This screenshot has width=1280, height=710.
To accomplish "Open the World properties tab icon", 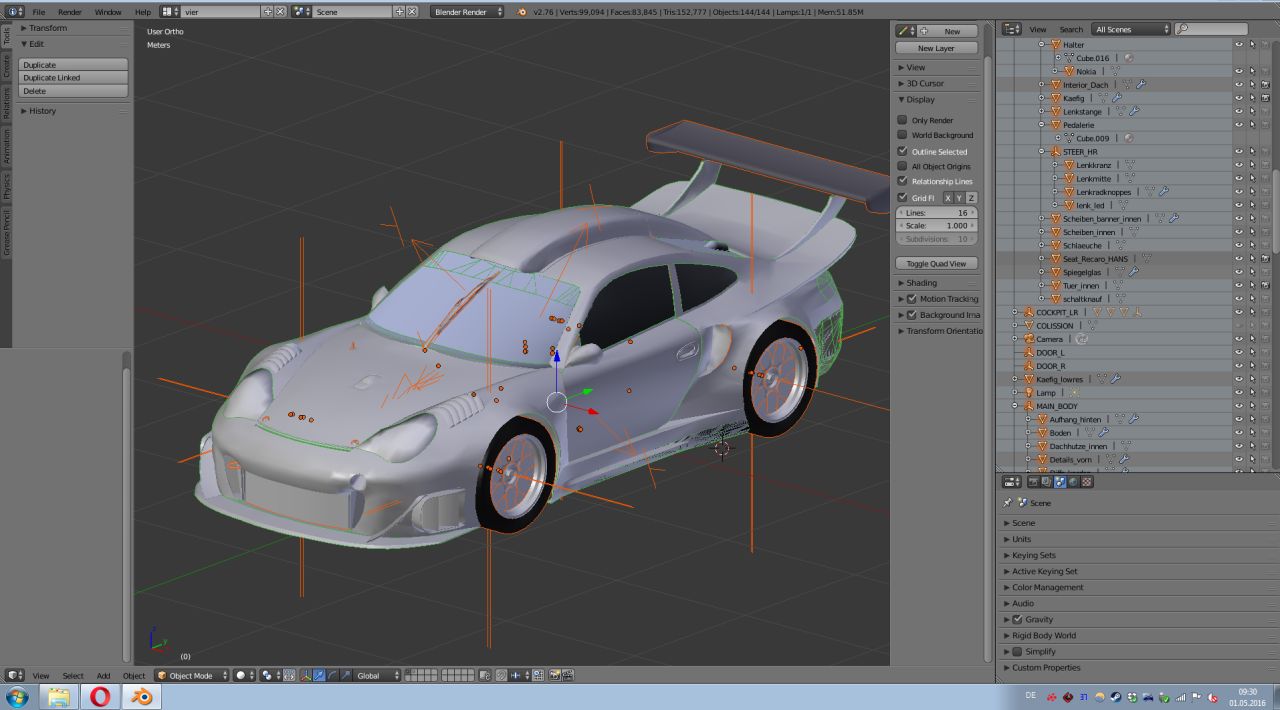I will [x=1073, y=482].
